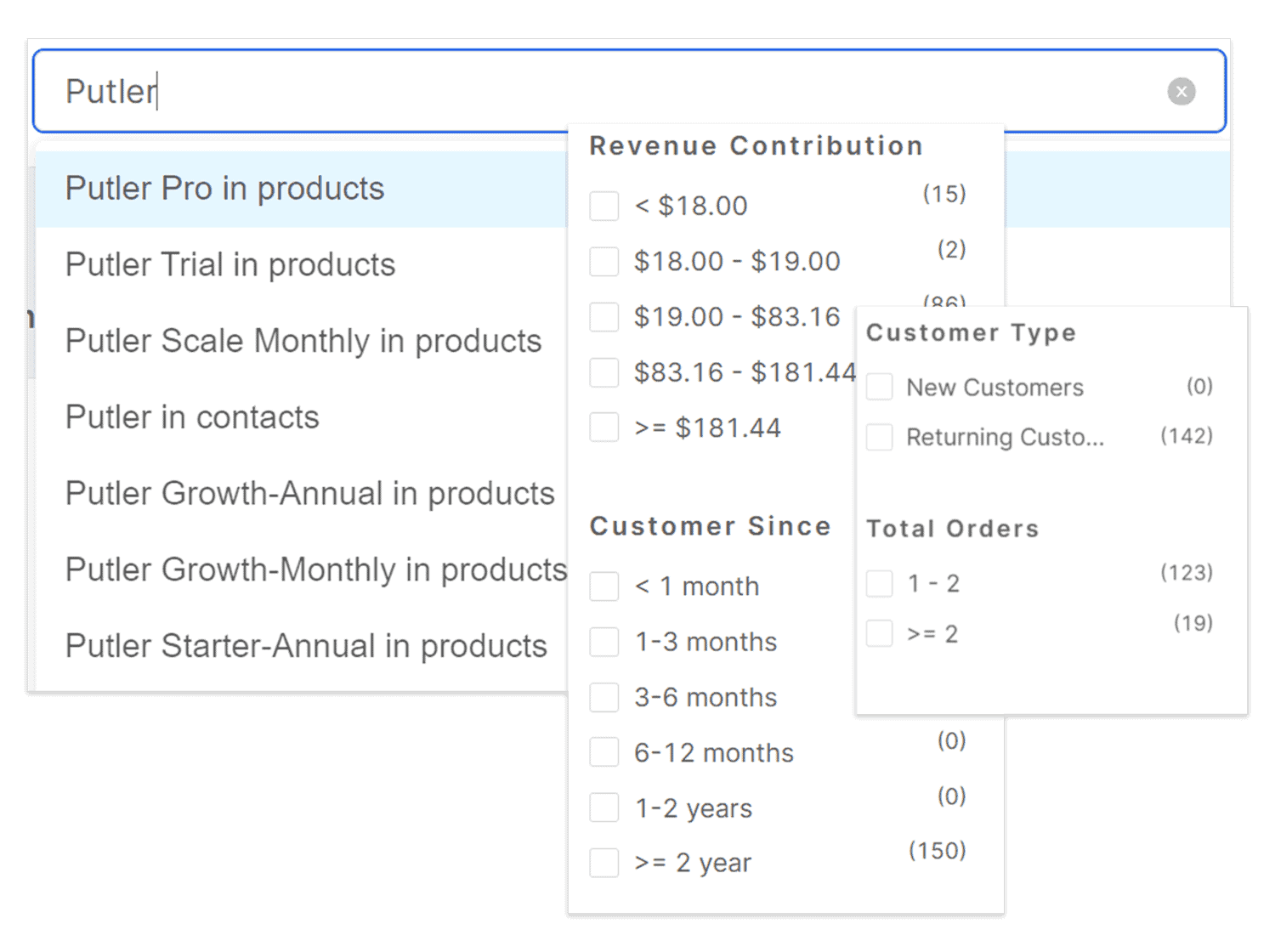The width and height of the screenshot is (1275, 952).
Task: Check the less than 1 month checkbox
Action: point(604,586)
